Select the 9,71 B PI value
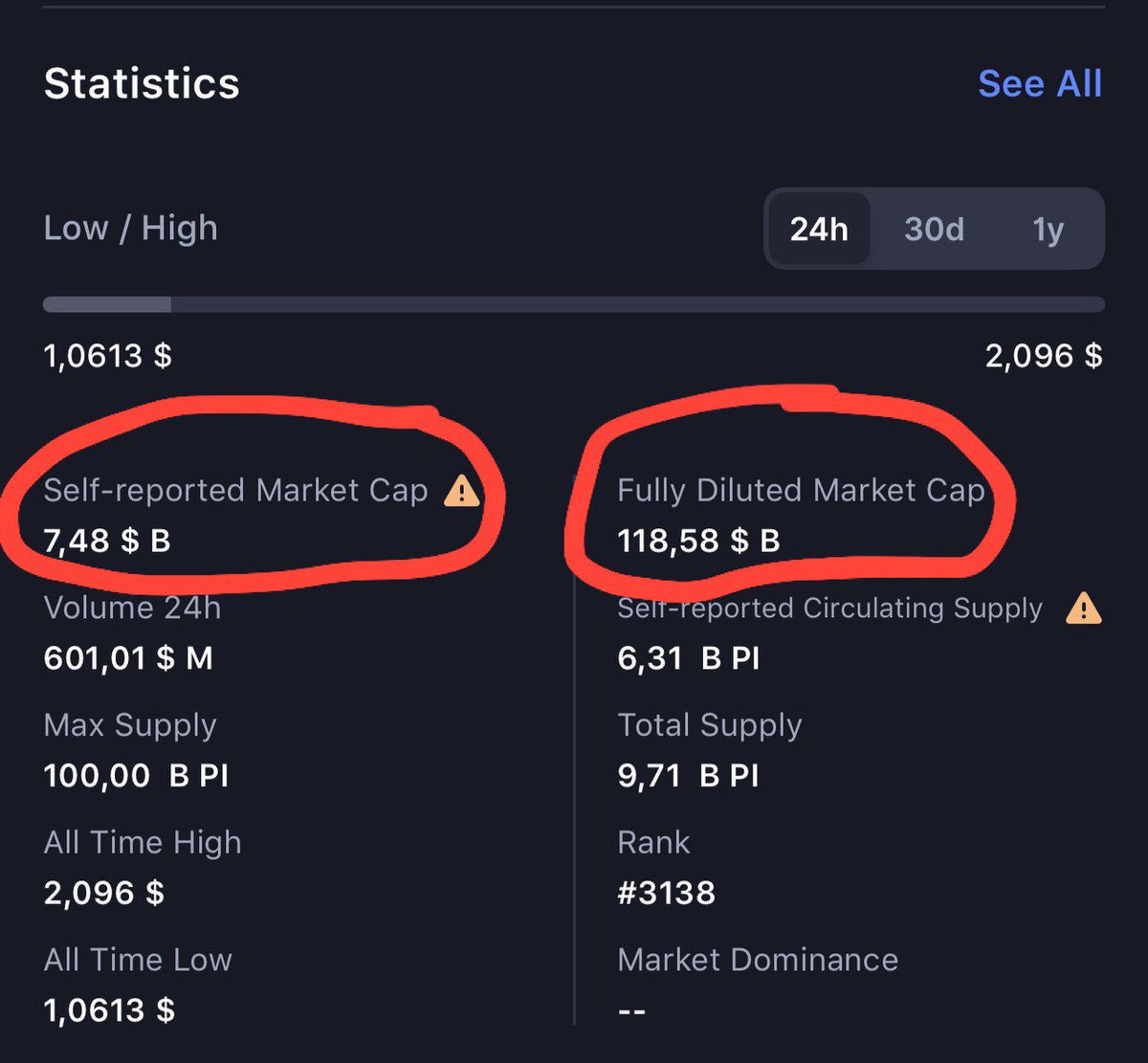 tap(689, 775)
